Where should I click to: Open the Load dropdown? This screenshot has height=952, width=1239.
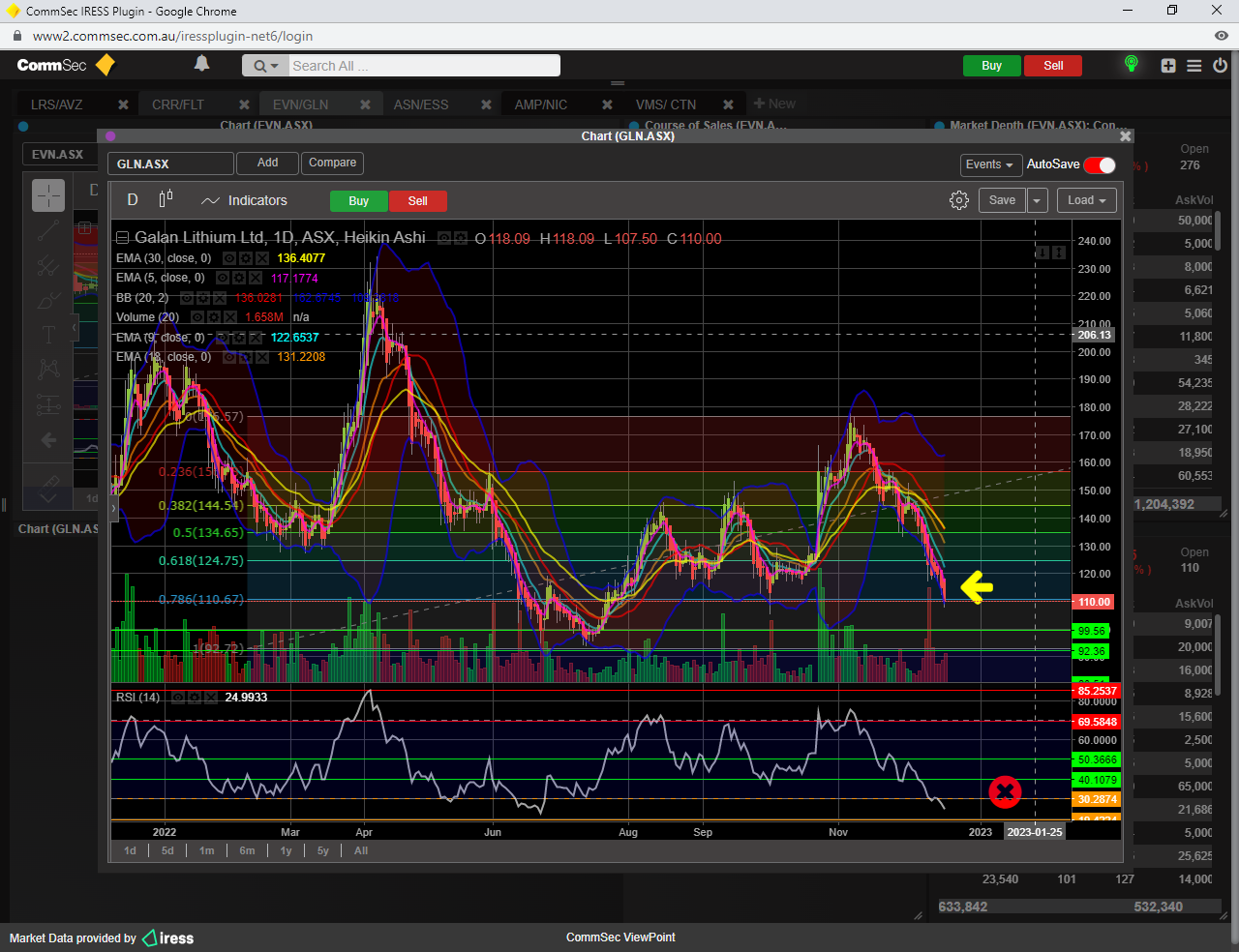1087,200
